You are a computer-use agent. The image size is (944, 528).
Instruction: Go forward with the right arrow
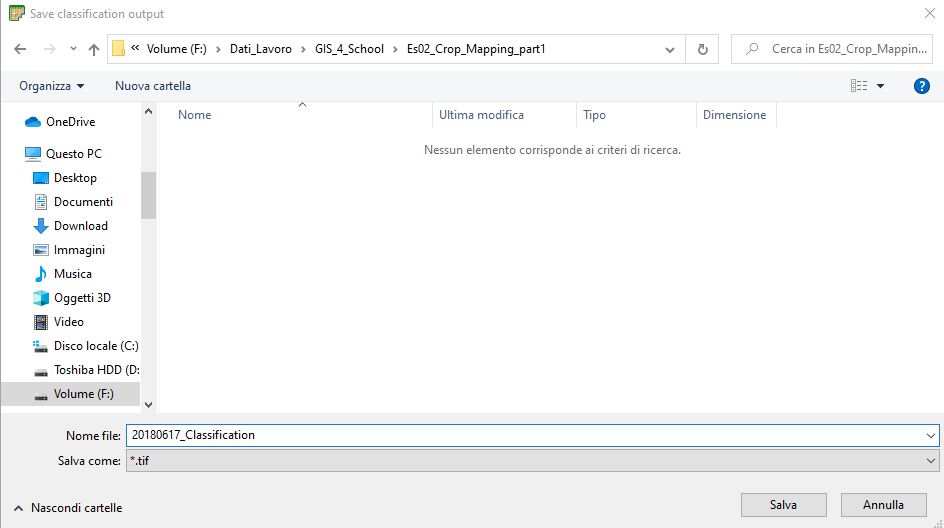coord(49,49)
